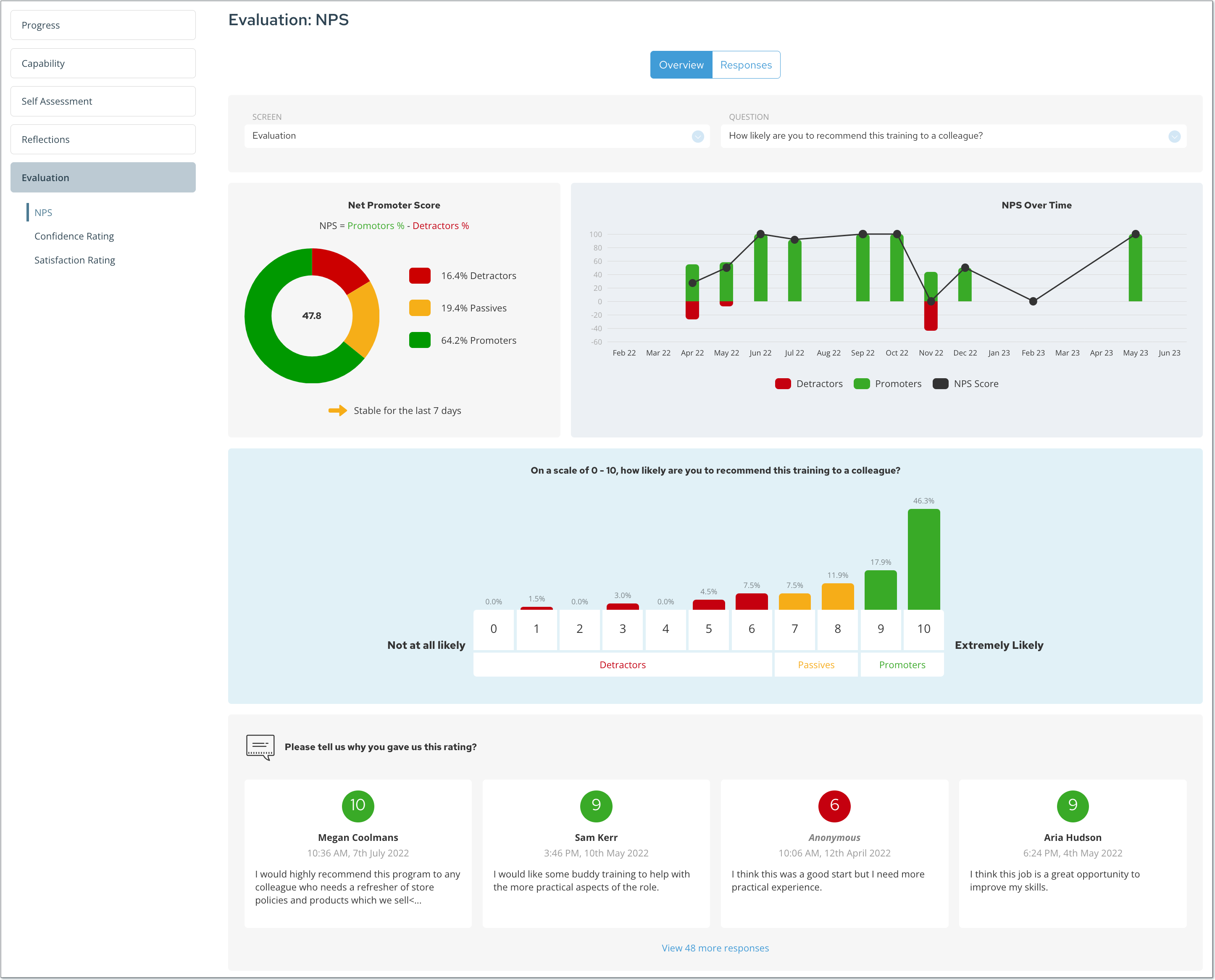Open the Reflections sidebar section
This screenshot has width=1215, height=980.
103,140
